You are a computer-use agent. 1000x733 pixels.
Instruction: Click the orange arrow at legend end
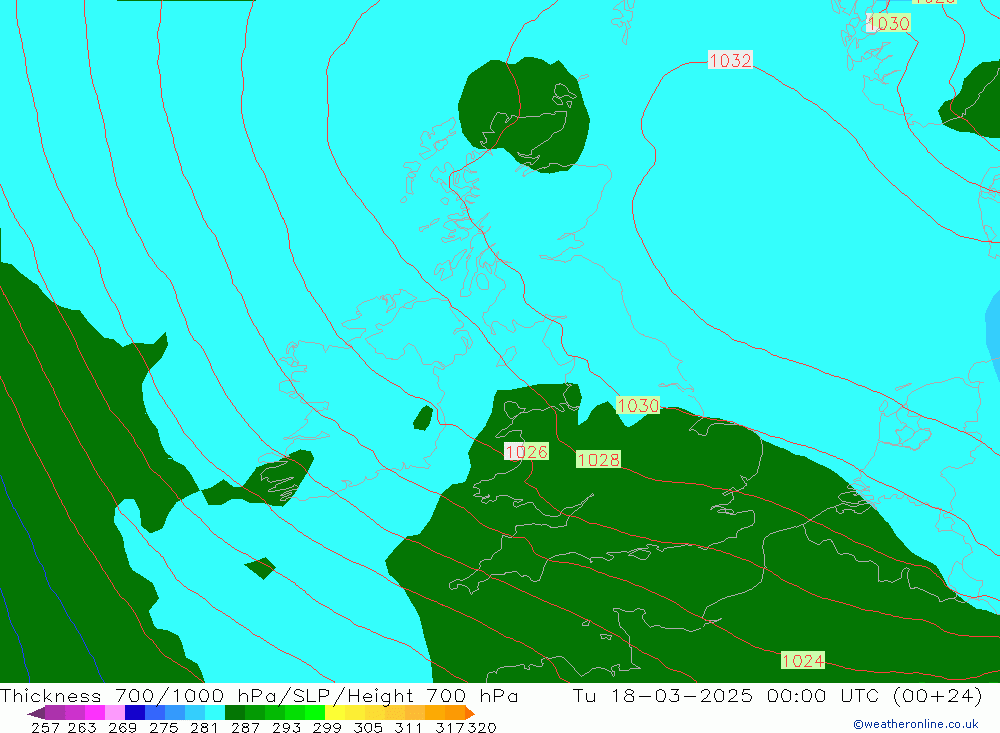point(470,713)
